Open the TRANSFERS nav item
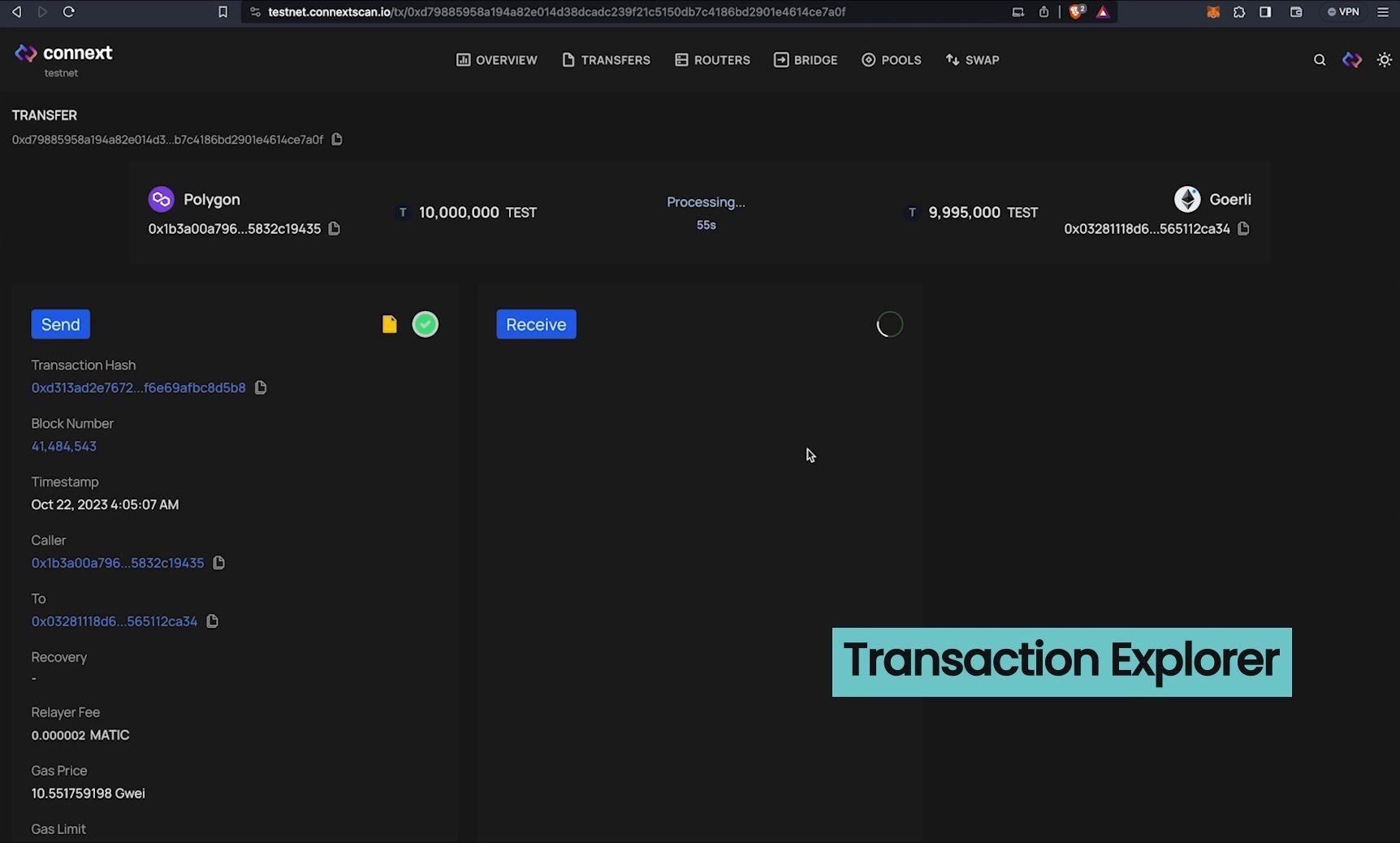1400x843 pixels. click(x=606, y=60)
